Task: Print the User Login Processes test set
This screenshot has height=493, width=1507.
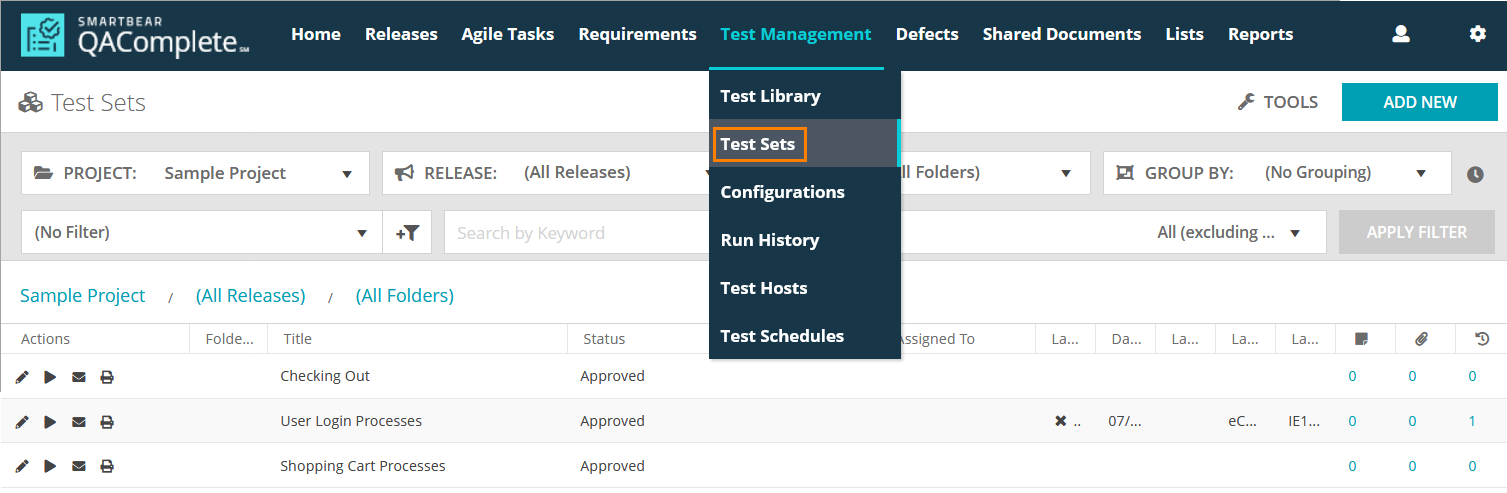Action: [107, 422]
